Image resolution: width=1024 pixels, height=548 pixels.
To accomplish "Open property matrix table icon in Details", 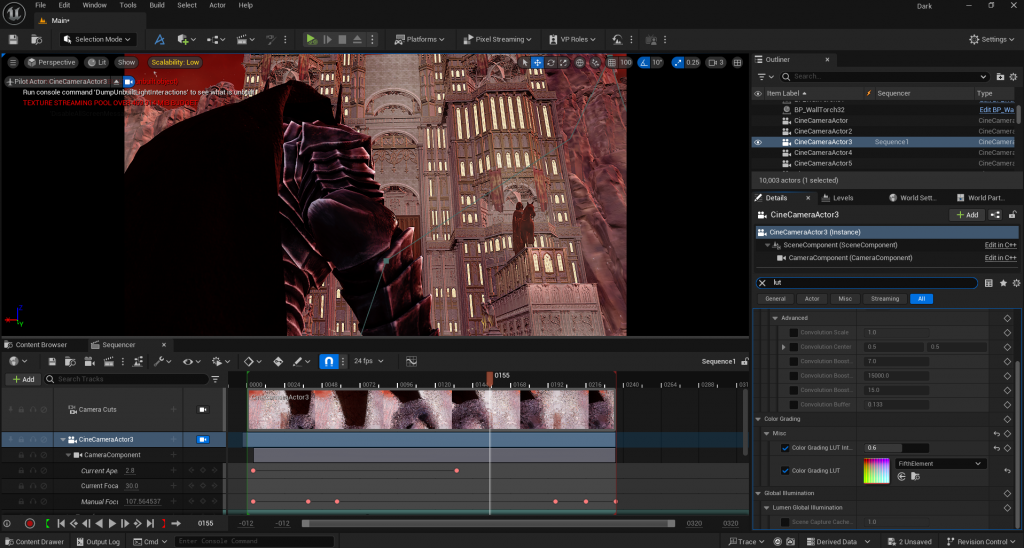I will click(x=989, y=283).
